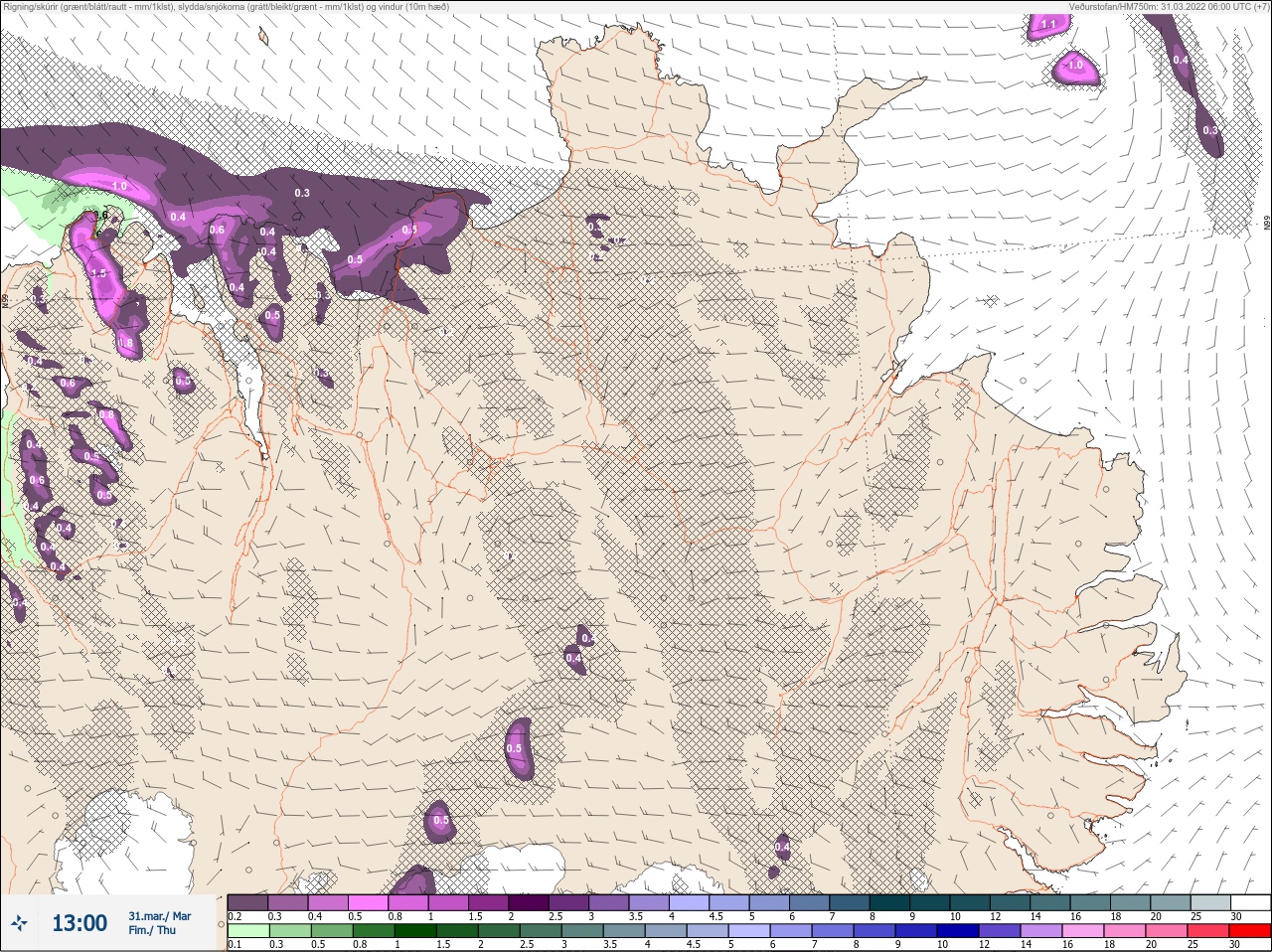Click the red rain legend swatch above 30
The image size is (1272, 952).
(x=1248, y=931)
